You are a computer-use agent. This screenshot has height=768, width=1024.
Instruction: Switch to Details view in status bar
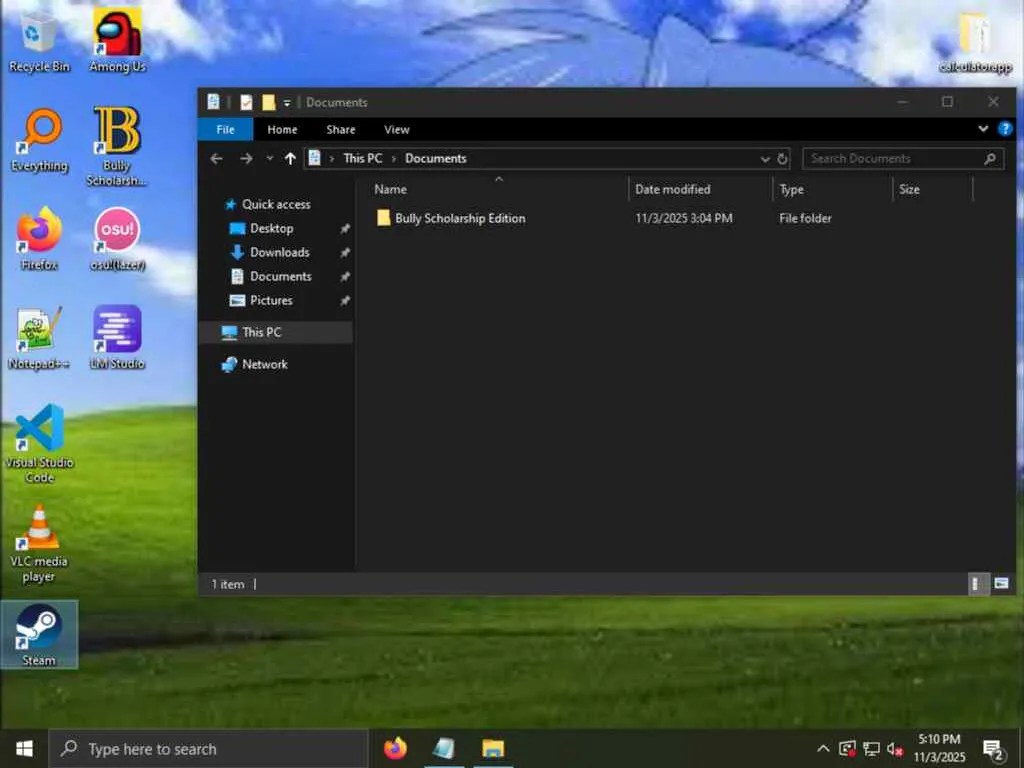[x=976, y=583]
